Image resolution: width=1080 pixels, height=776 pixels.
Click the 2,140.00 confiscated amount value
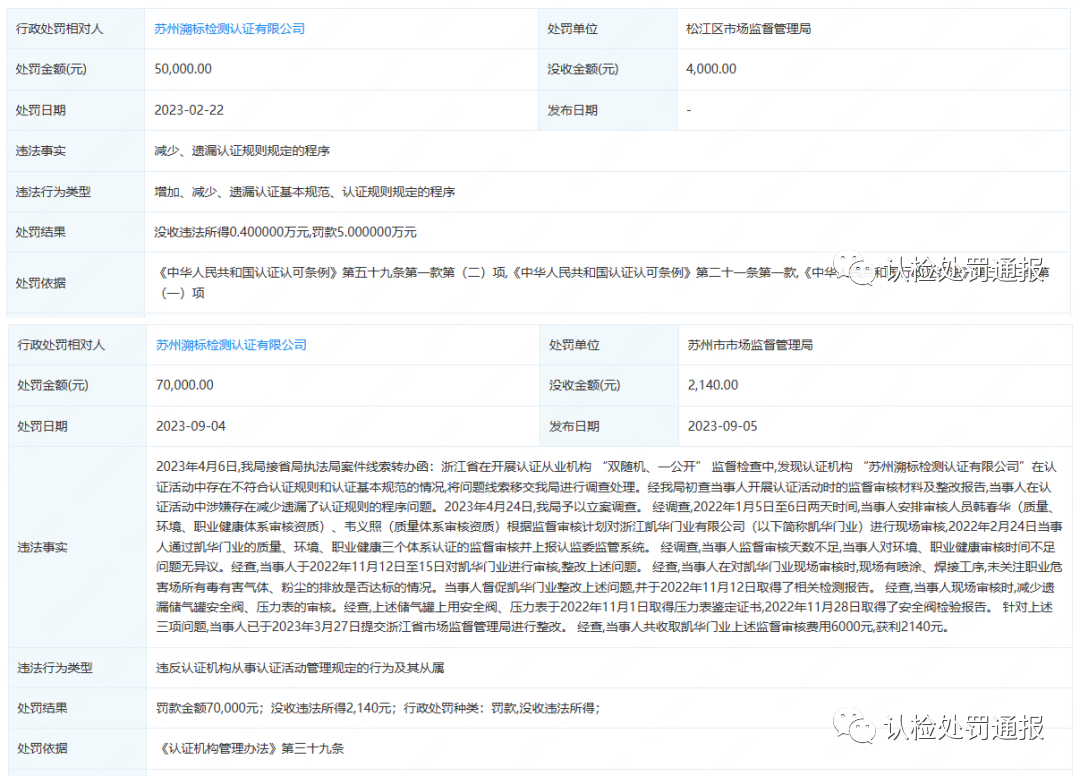[x=713, y=385]
